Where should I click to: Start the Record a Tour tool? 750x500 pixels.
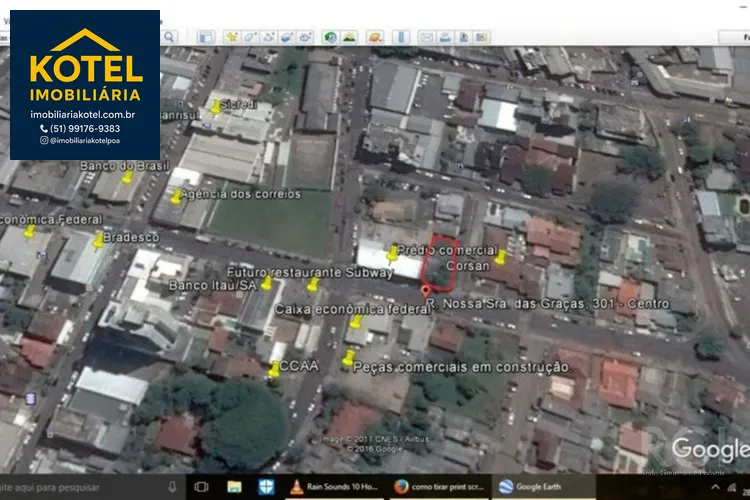306,37
